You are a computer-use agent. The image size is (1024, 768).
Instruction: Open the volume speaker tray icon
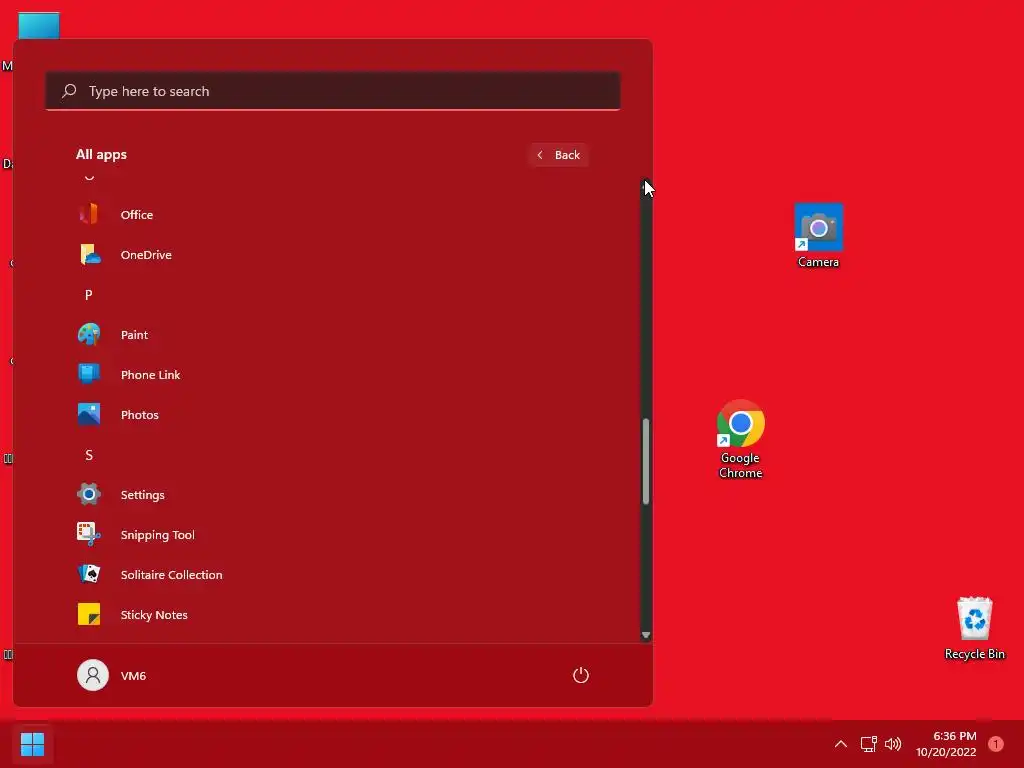coord(893,744)
